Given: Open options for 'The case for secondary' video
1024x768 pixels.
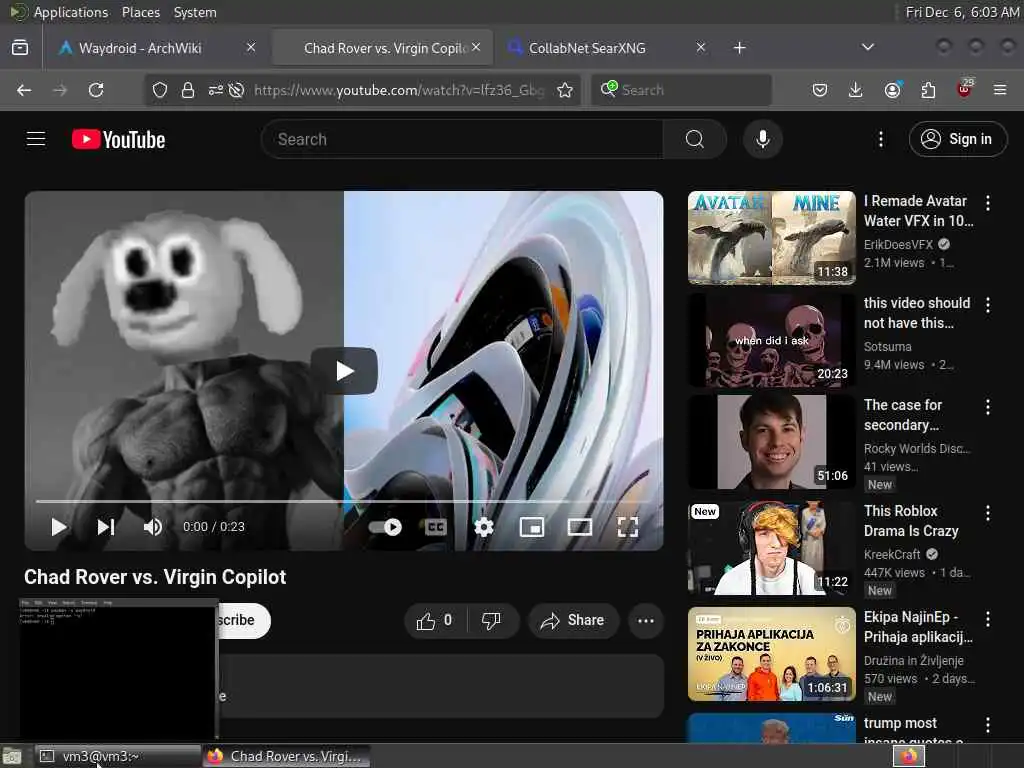Looking at the screenshot, I should pyautogui.click(x=988, y=408).
